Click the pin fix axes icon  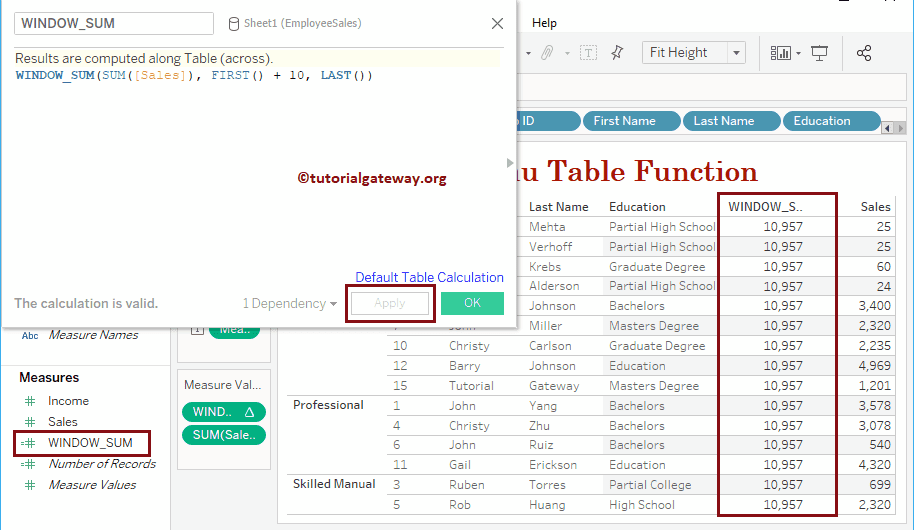pos(617,53)
